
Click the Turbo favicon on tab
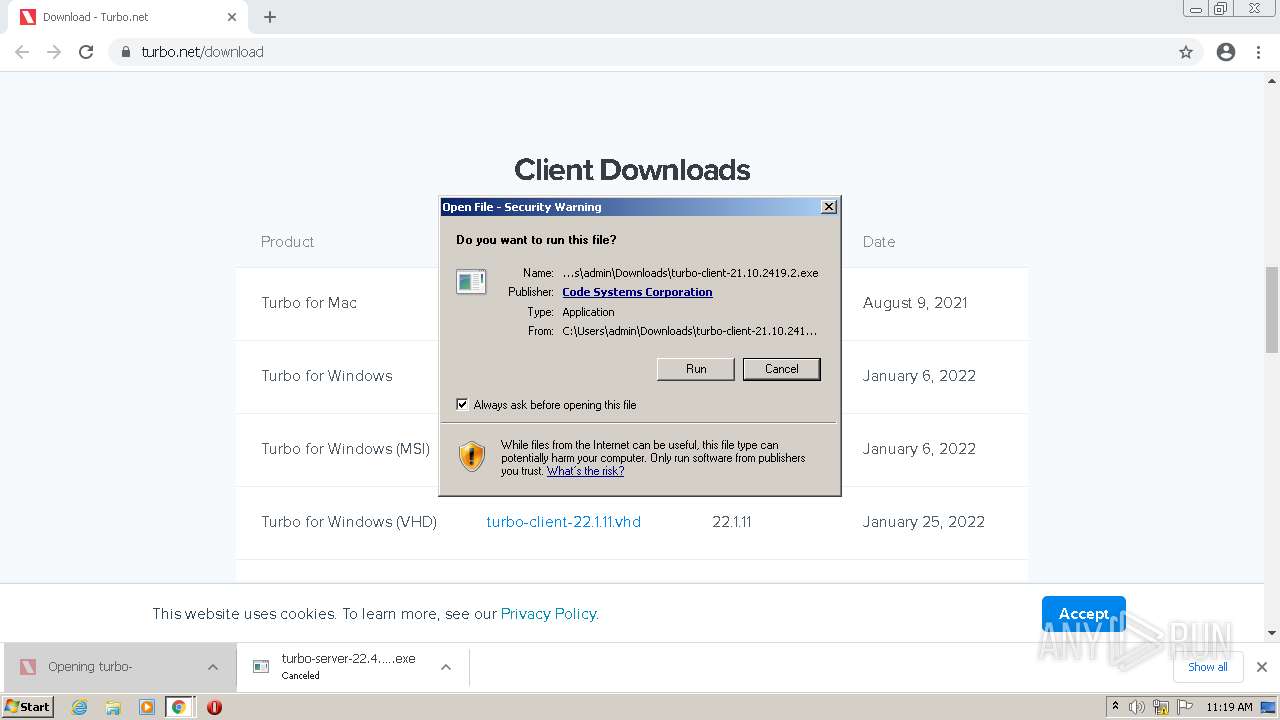coord(28,17)
